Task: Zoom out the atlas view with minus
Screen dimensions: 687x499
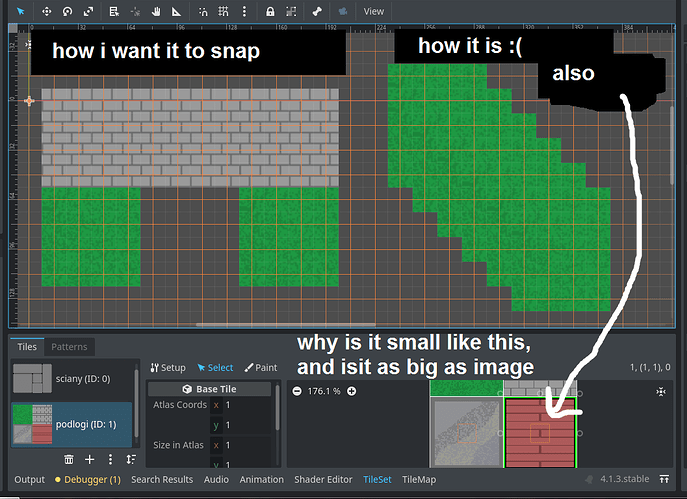Action: point(297,391)
